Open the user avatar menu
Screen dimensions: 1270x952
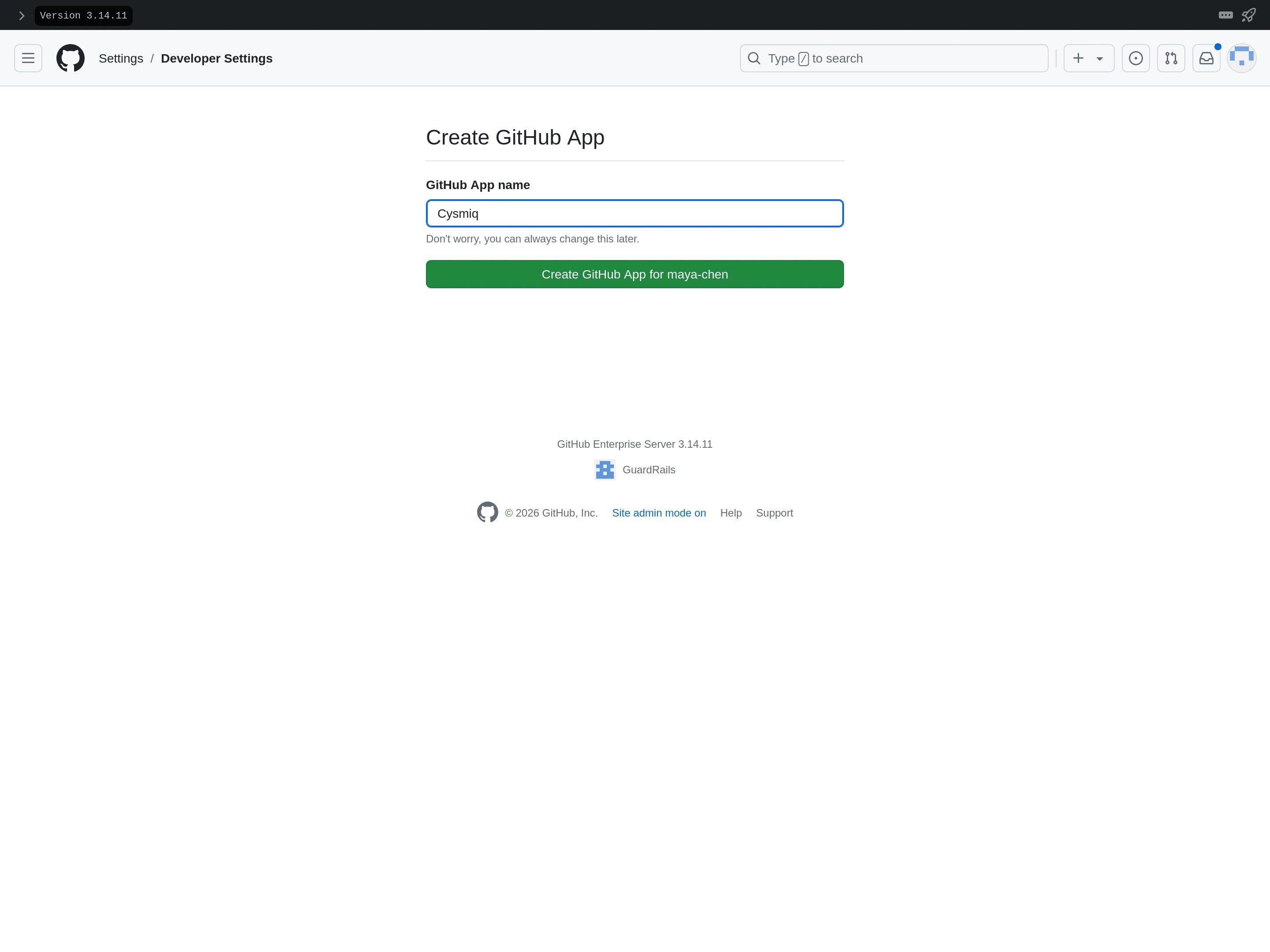coord(1242,58)
